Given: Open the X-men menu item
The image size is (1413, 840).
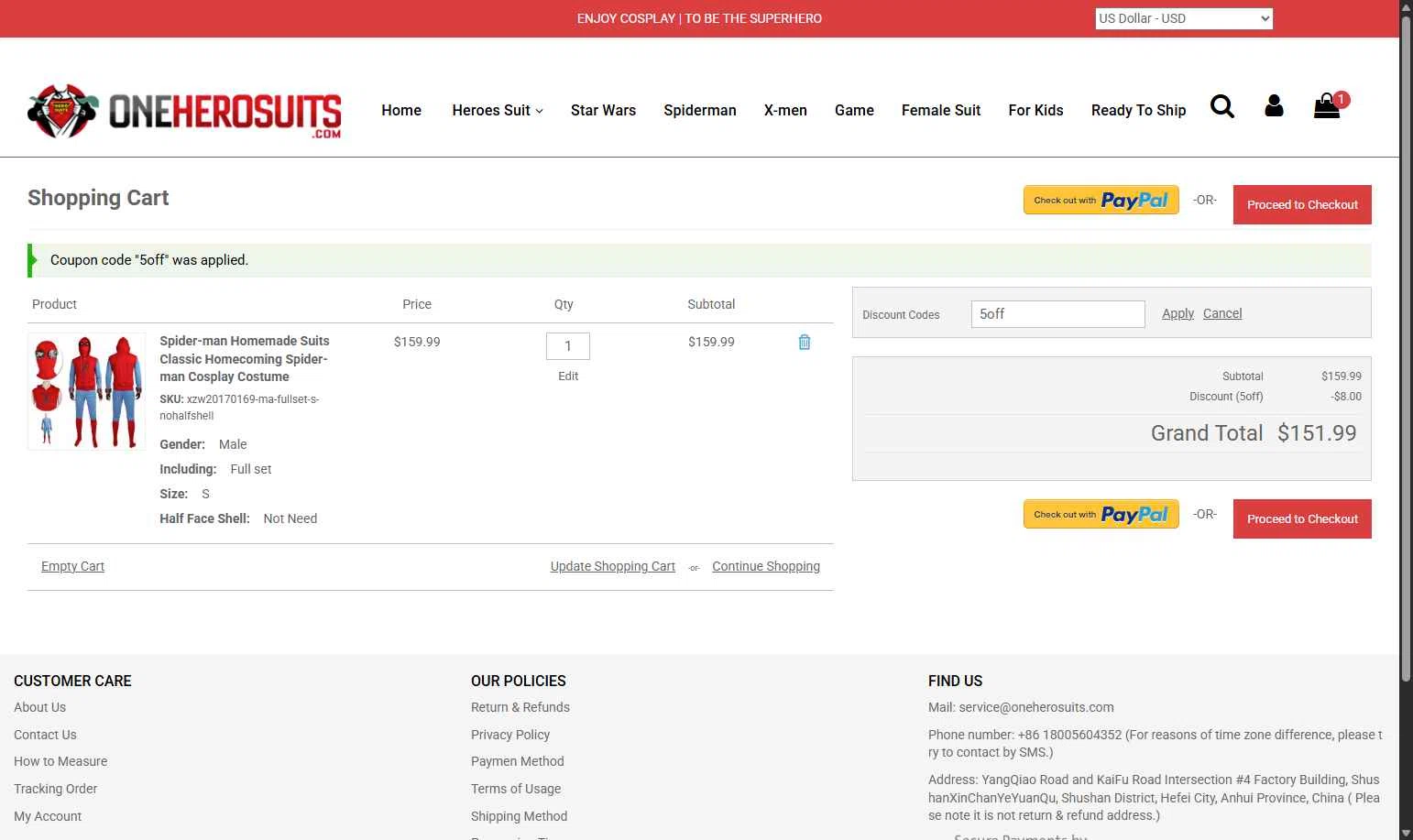Looking at the screenshot, I should (x=785, y=110).
